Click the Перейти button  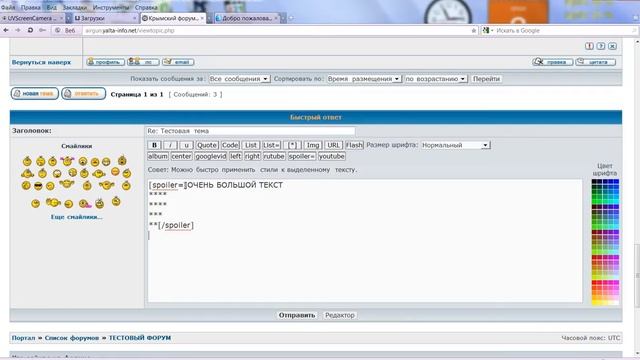(486, 79)
